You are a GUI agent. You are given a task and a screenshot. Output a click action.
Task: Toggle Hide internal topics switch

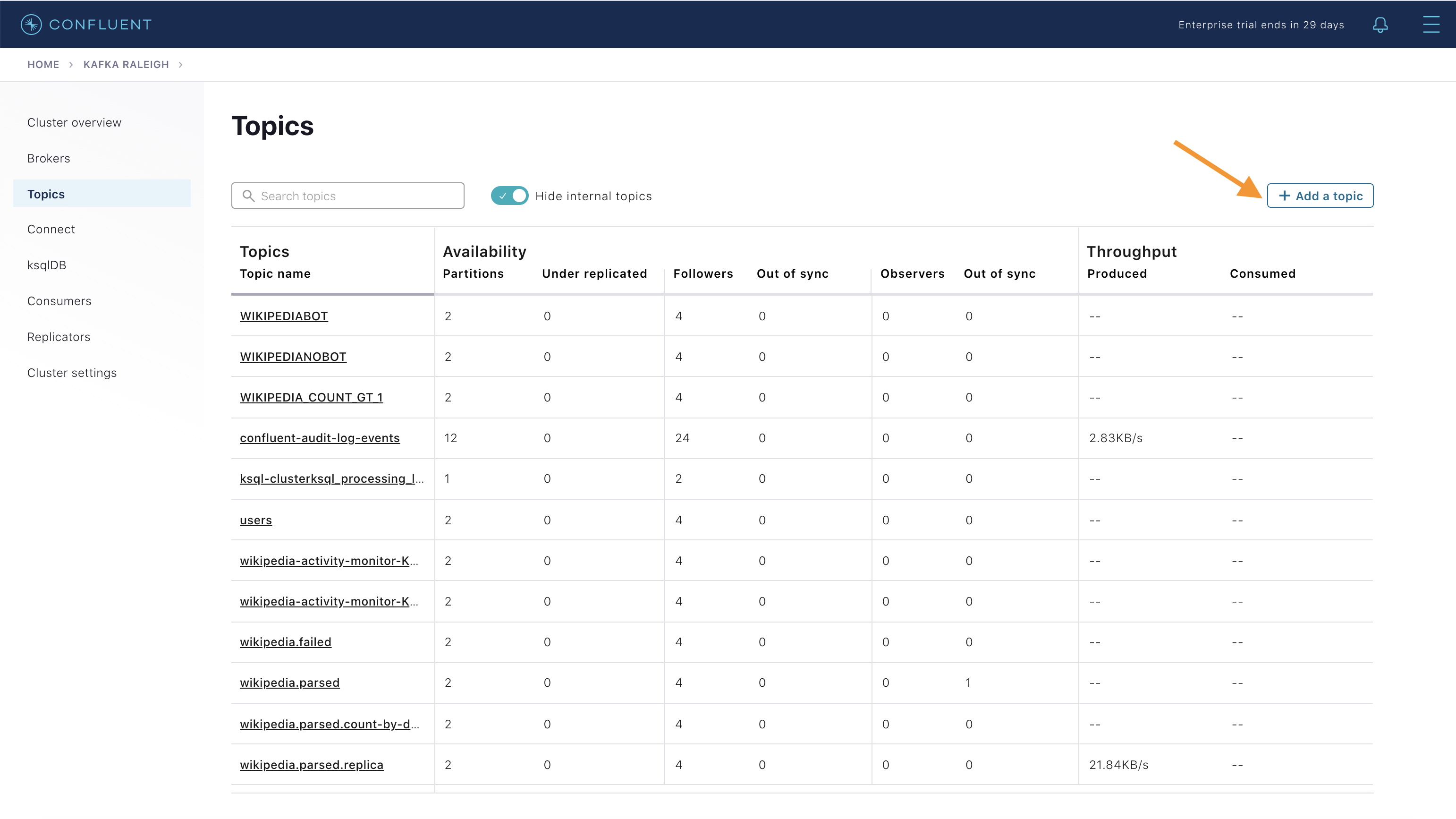coord(509,196)
